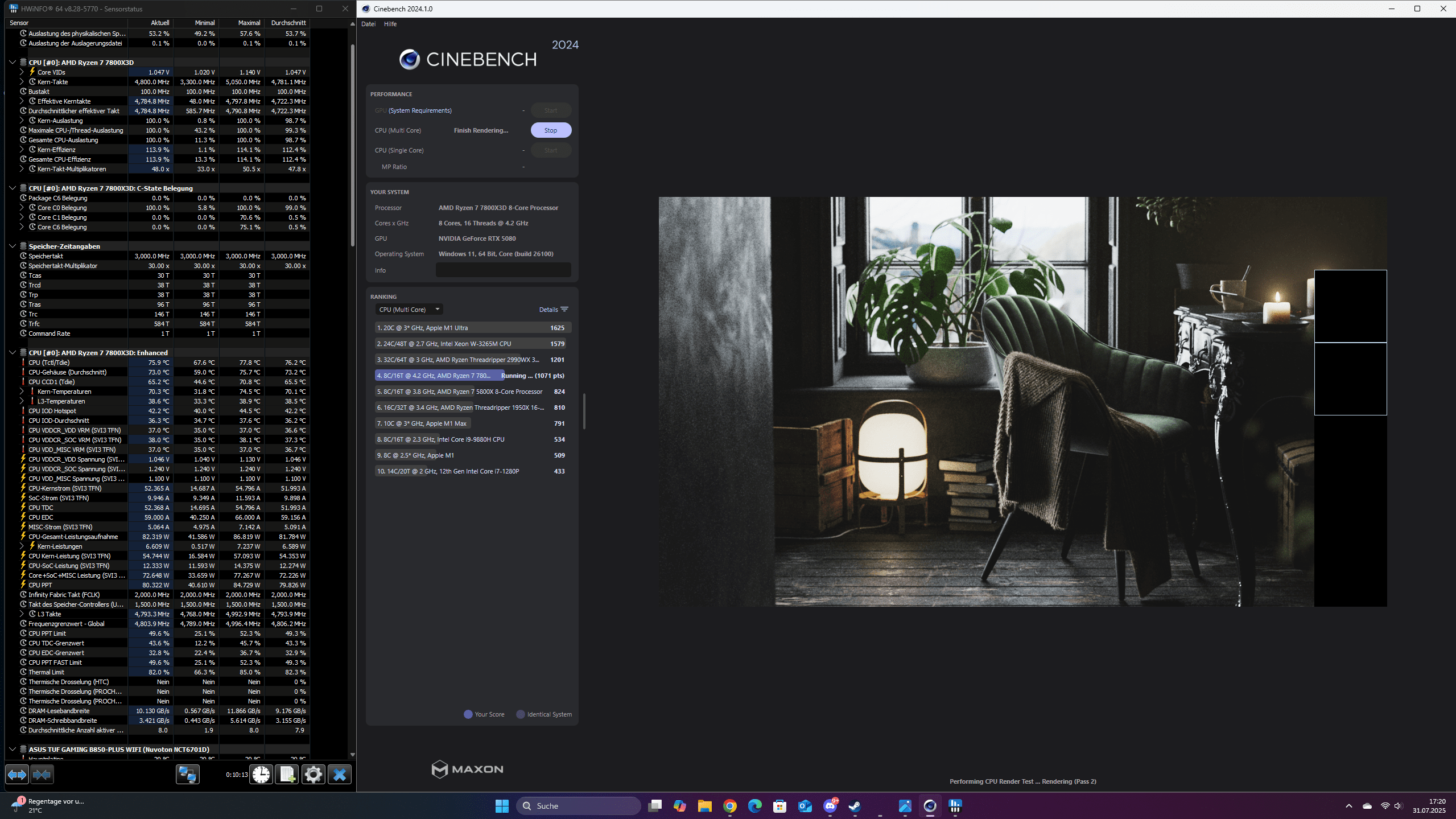Image resolution: width=1456 pixels, height=819 pixels.
Task: Open Steam from the taskbar
Action: tap(855, 806)
